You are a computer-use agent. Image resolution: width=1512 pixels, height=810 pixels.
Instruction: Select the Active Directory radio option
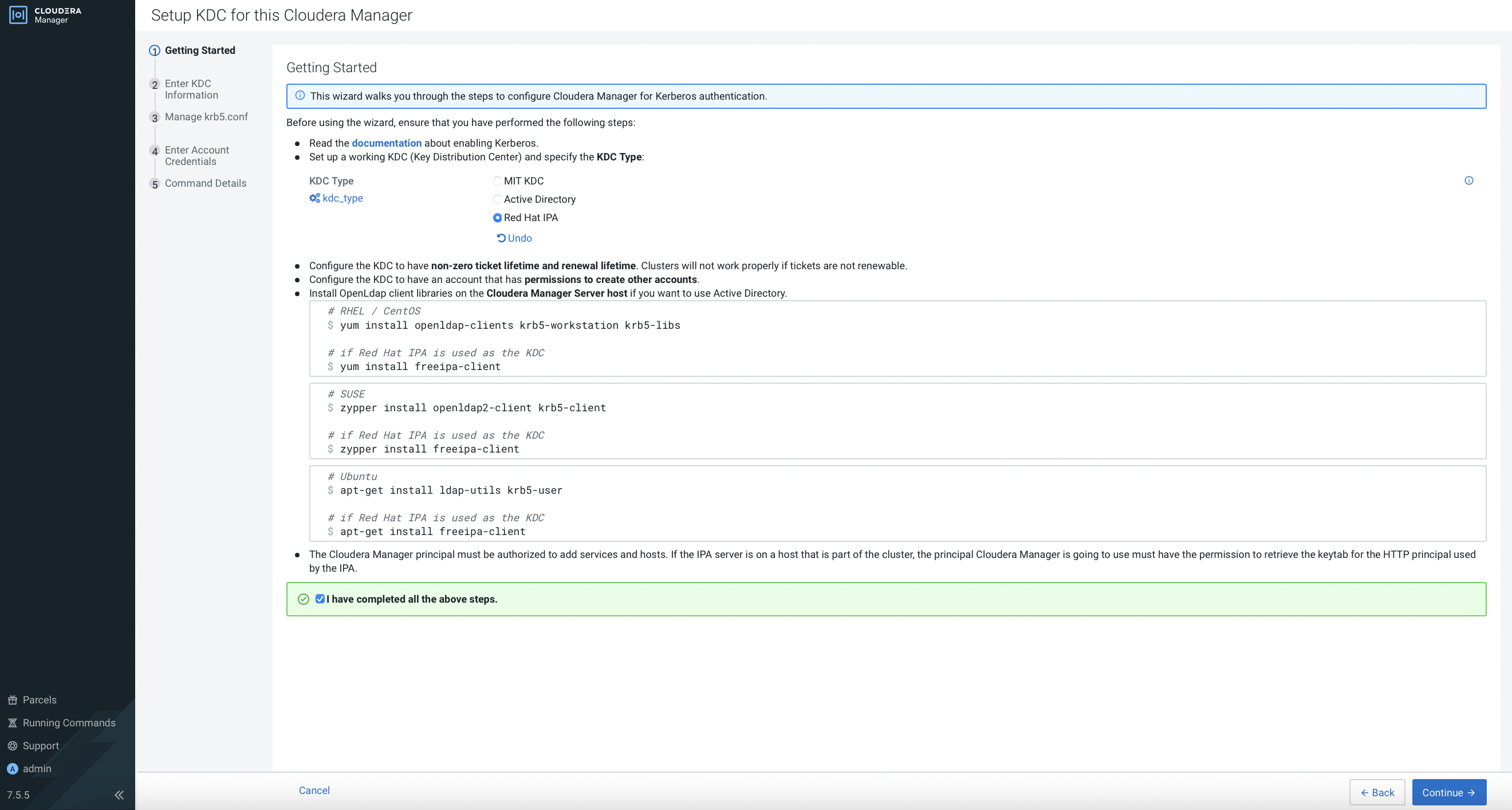click(497, 199)
